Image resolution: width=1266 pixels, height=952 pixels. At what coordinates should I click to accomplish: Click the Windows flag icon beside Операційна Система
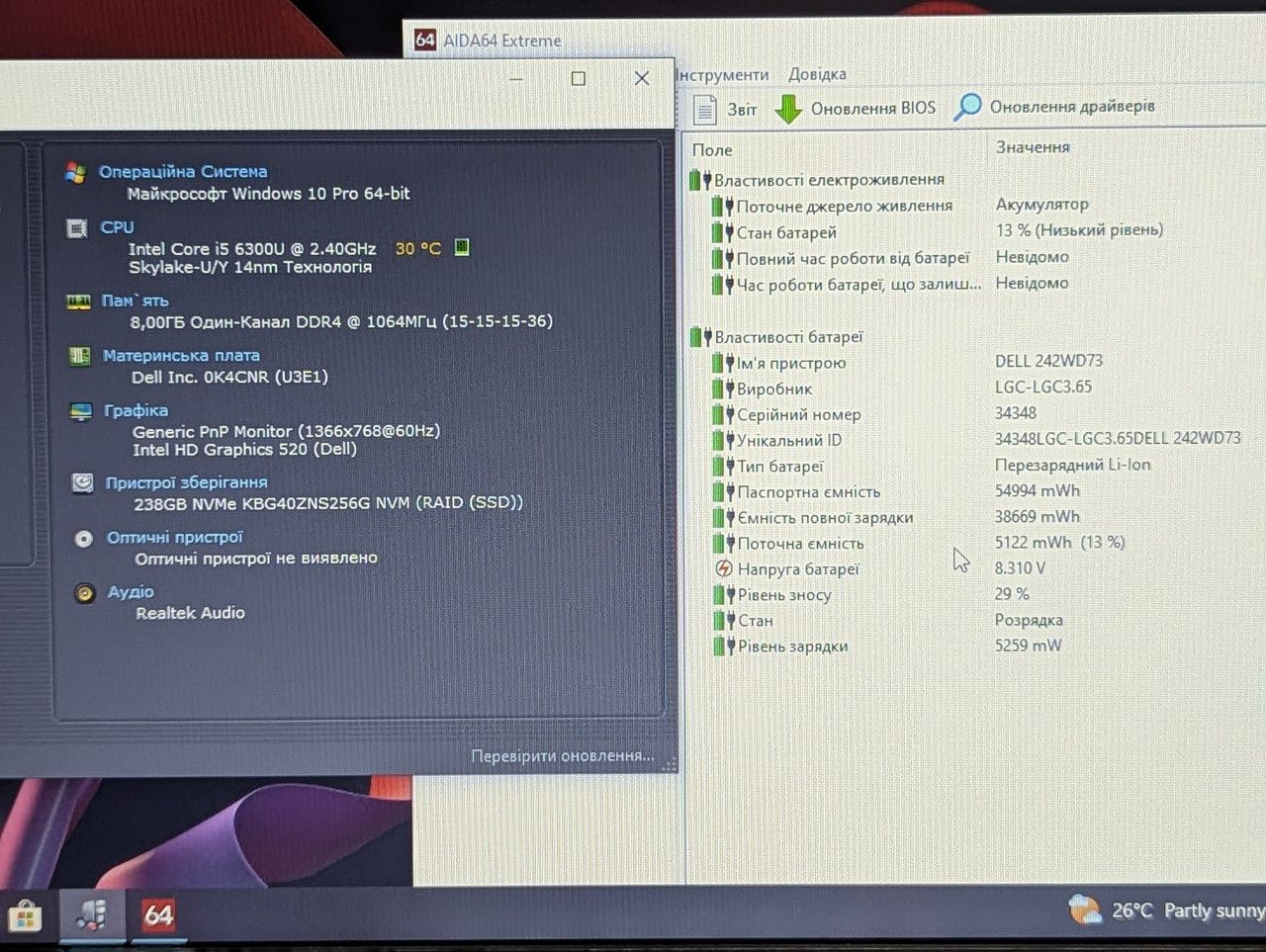tap(75, 173)
